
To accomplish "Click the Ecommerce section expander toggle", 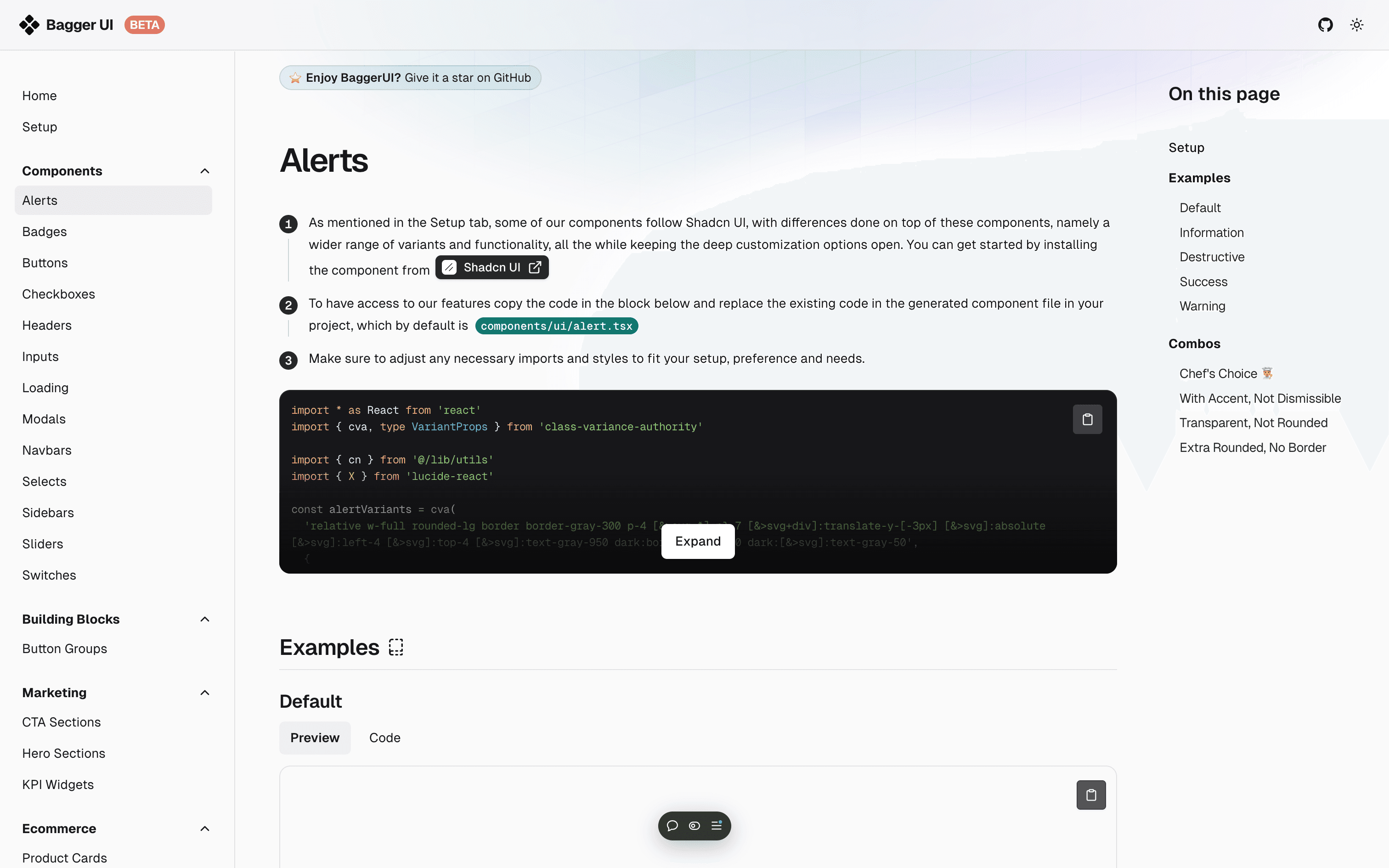I will coord(206,828).
